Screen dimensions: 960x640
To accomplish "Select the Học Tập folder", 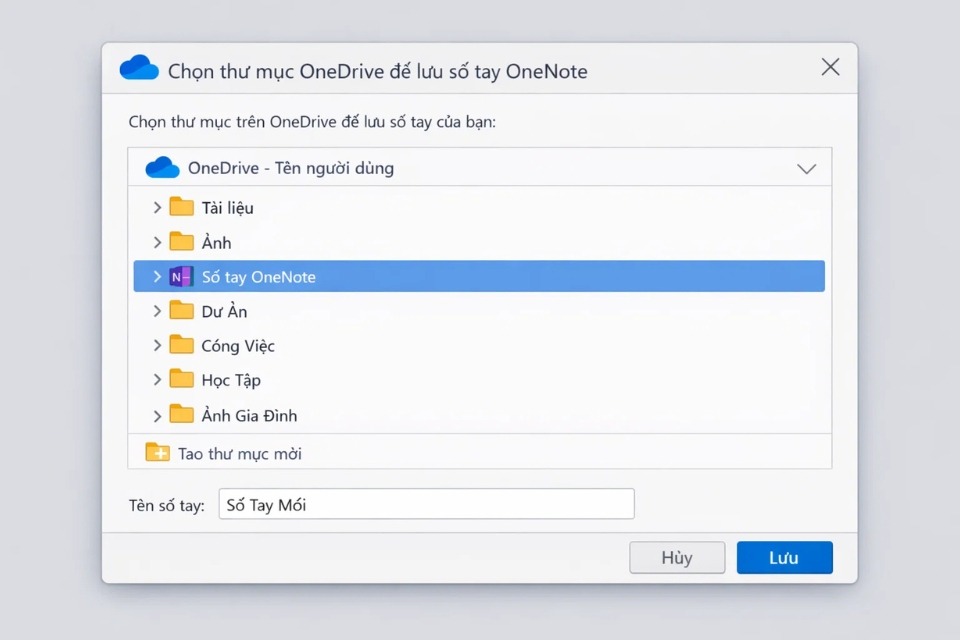I will tap(232, 380).
